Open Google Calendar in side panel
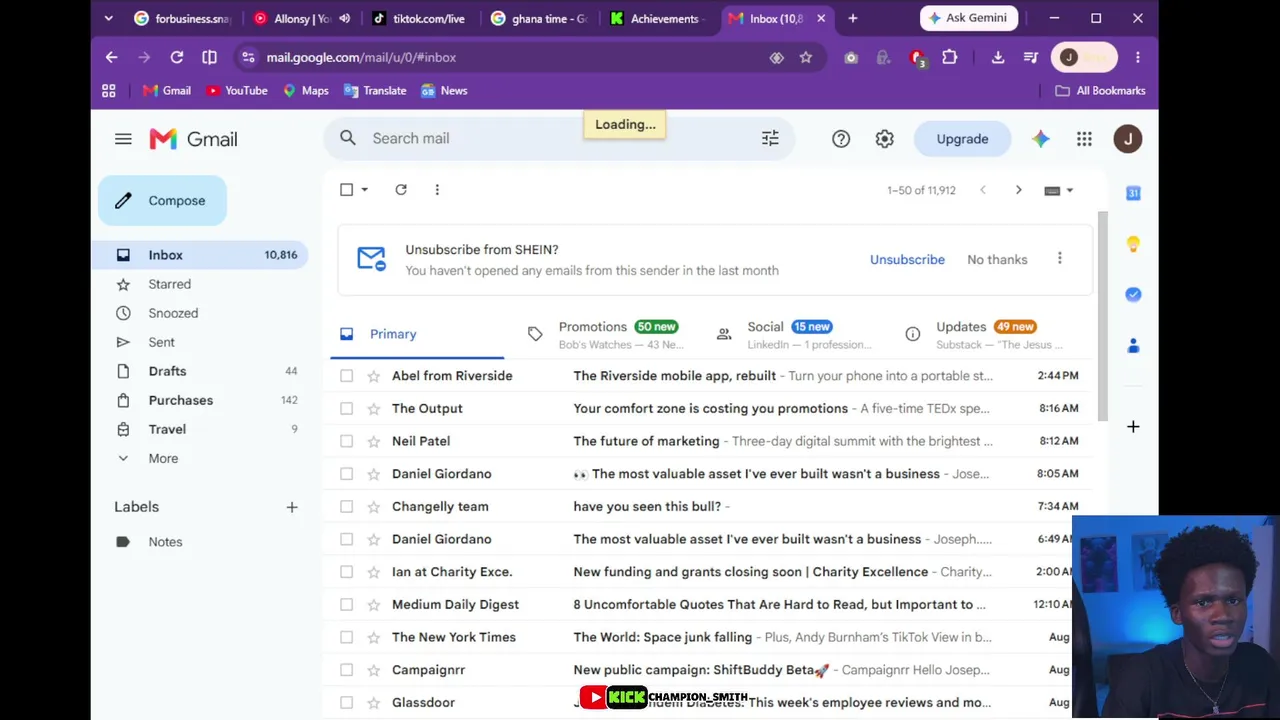Screen dimensions: 1280x720 (x=1133, y=193)
